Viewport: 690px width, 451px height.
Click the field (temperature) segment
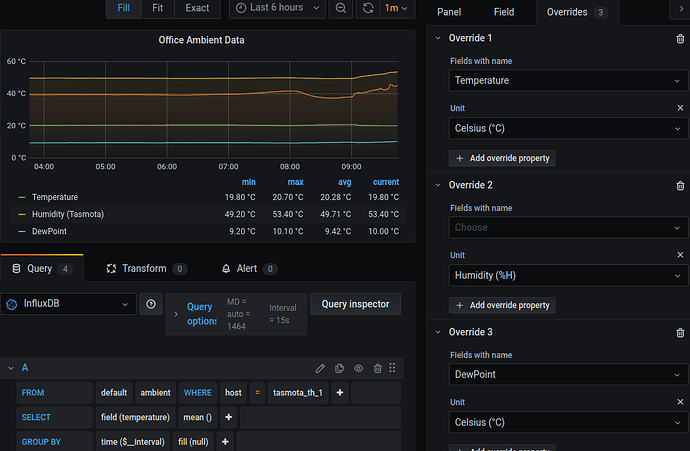[x=135, y=418]
